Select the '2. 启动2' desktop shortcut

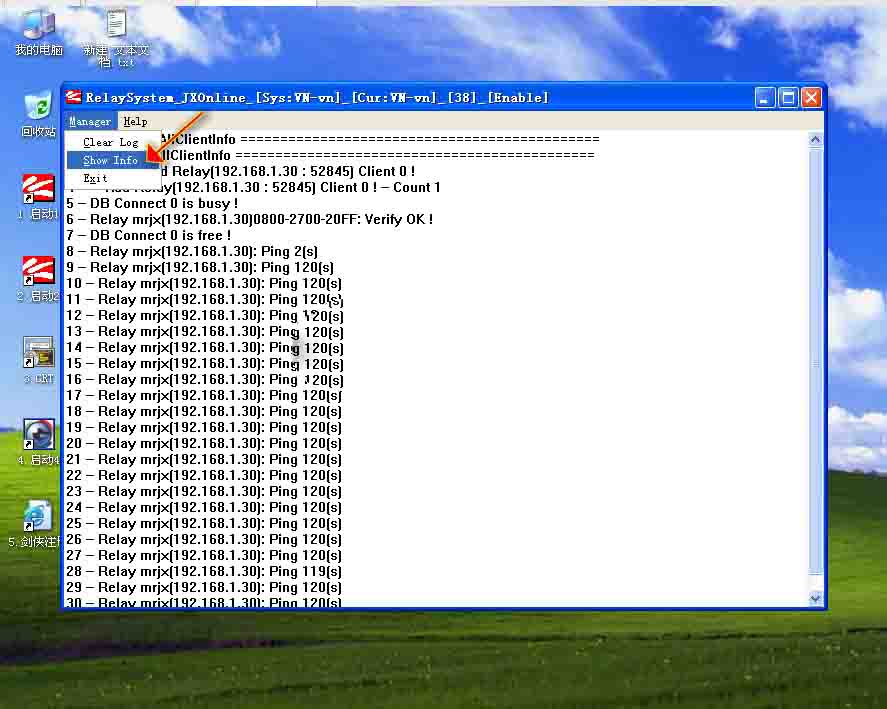point(37,279)
